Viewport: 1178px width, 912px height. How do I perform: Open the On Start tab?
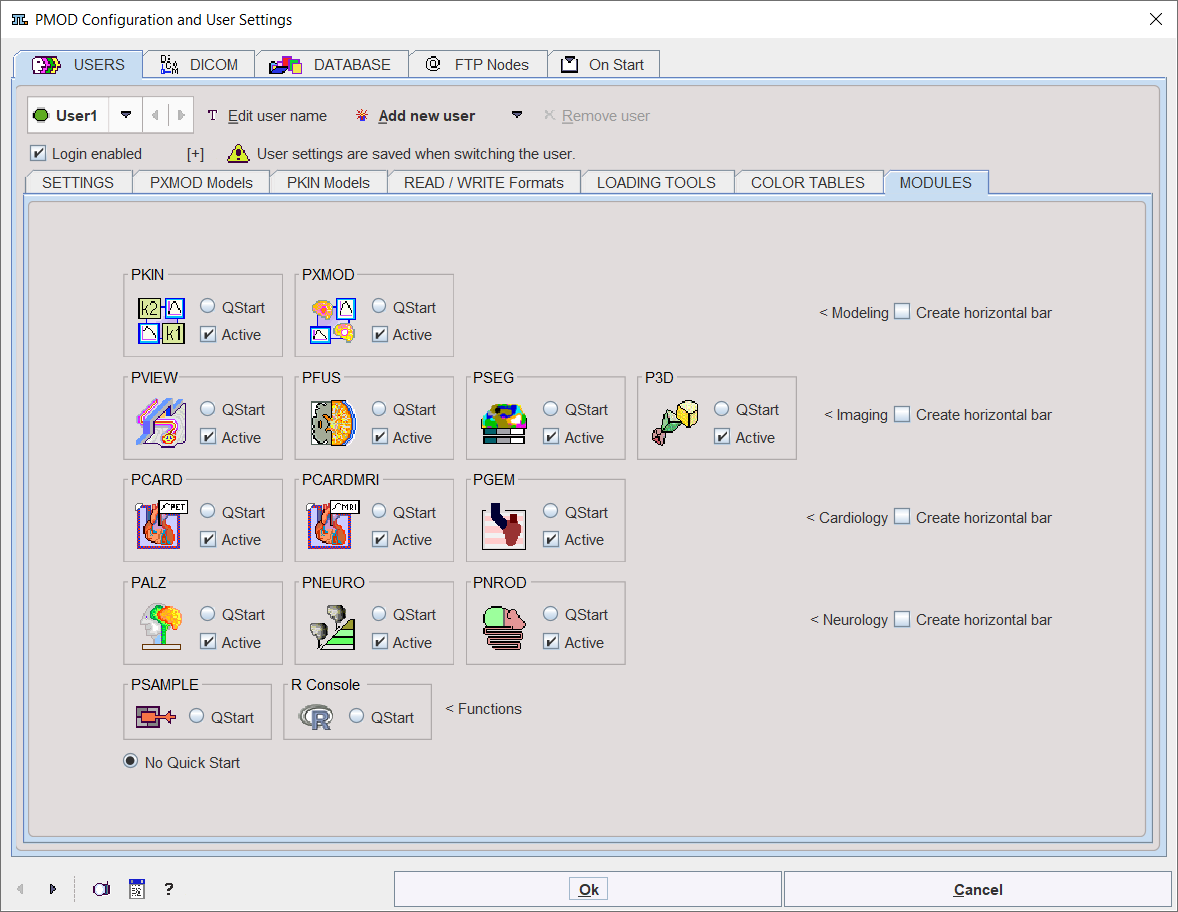tap(604, 65)
